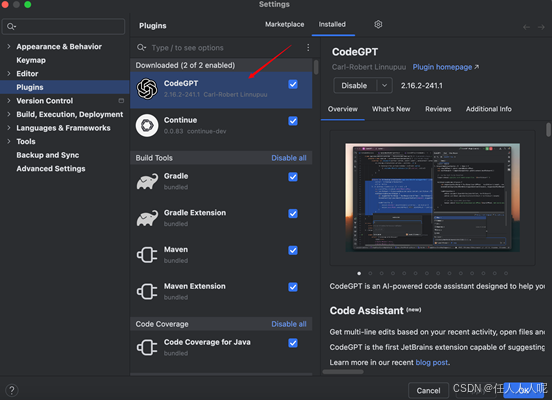
Task: Open the plugin list options kebab menu
Action: pos(308,48)
